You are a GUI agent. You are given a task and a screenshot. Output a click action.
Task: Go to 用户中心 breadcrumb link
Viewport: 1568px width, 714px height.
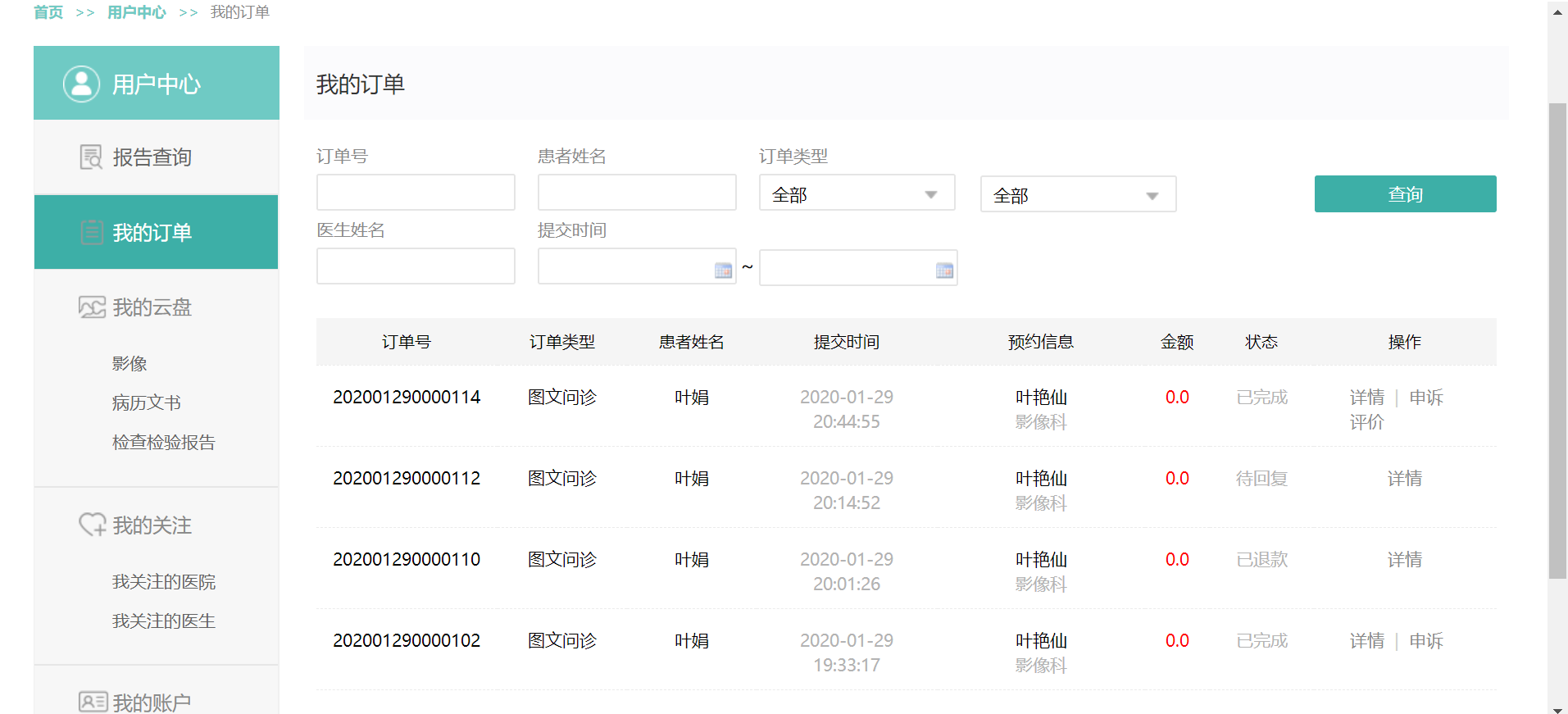pyautogui.click(x=136, y=12)
